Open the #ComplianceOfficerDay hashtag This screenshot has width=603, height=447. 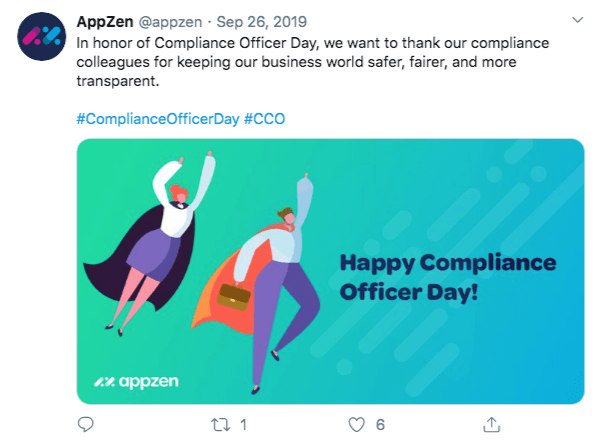tap(157, 117)
